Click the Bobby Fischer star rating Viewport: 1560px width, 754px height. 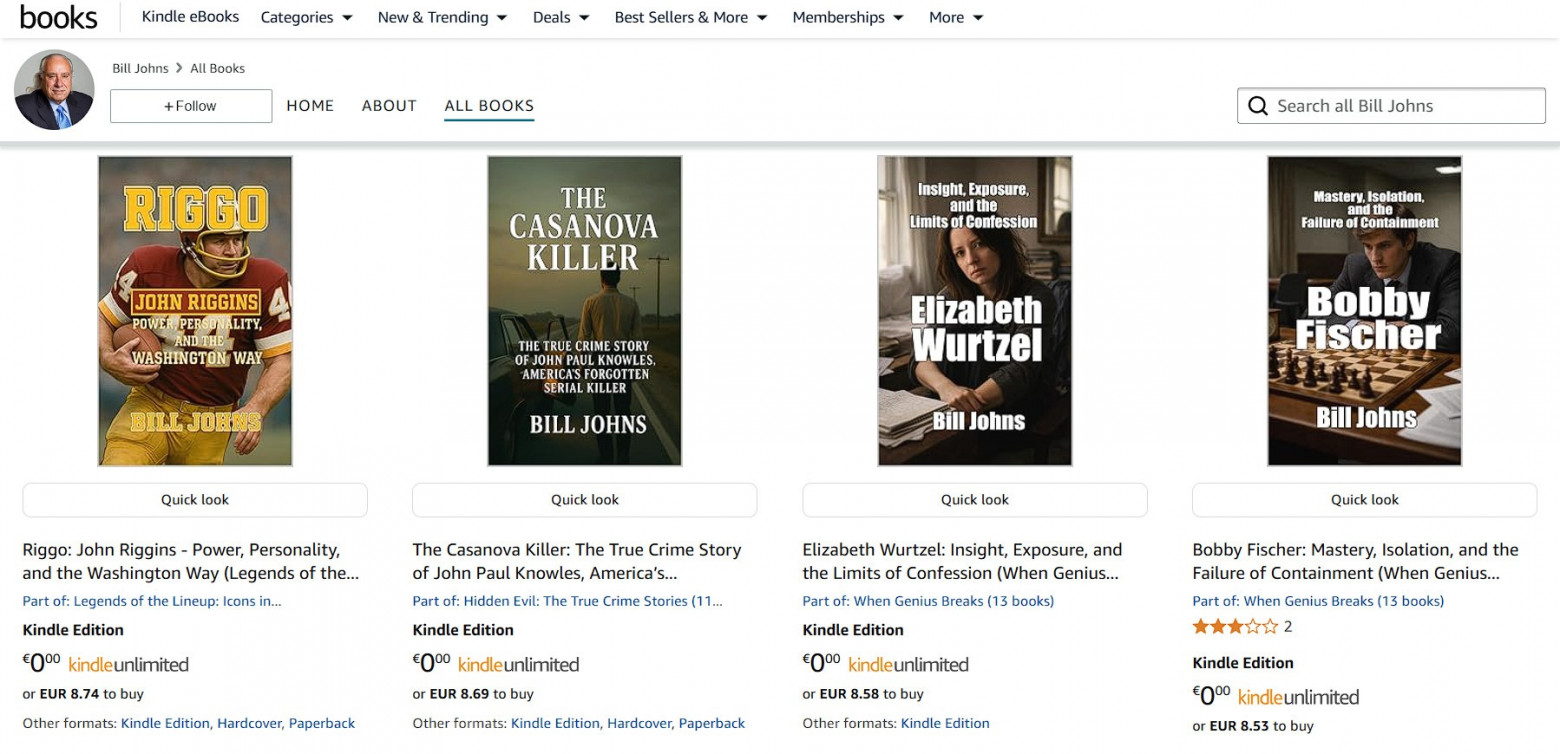coord(1235,627)
